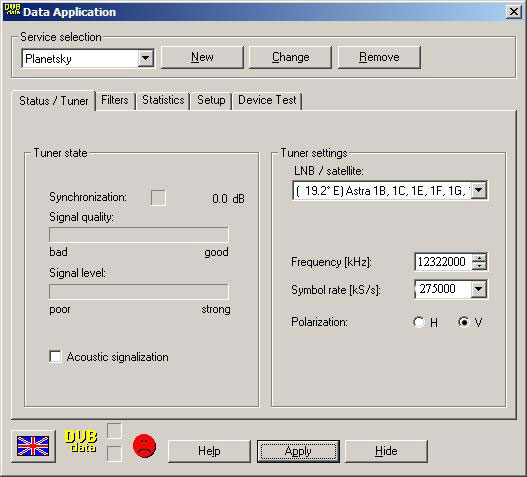This screenshot has width=527, height=477.
Task: Click the DVB icon in title bar
Action: coord(12,10)
